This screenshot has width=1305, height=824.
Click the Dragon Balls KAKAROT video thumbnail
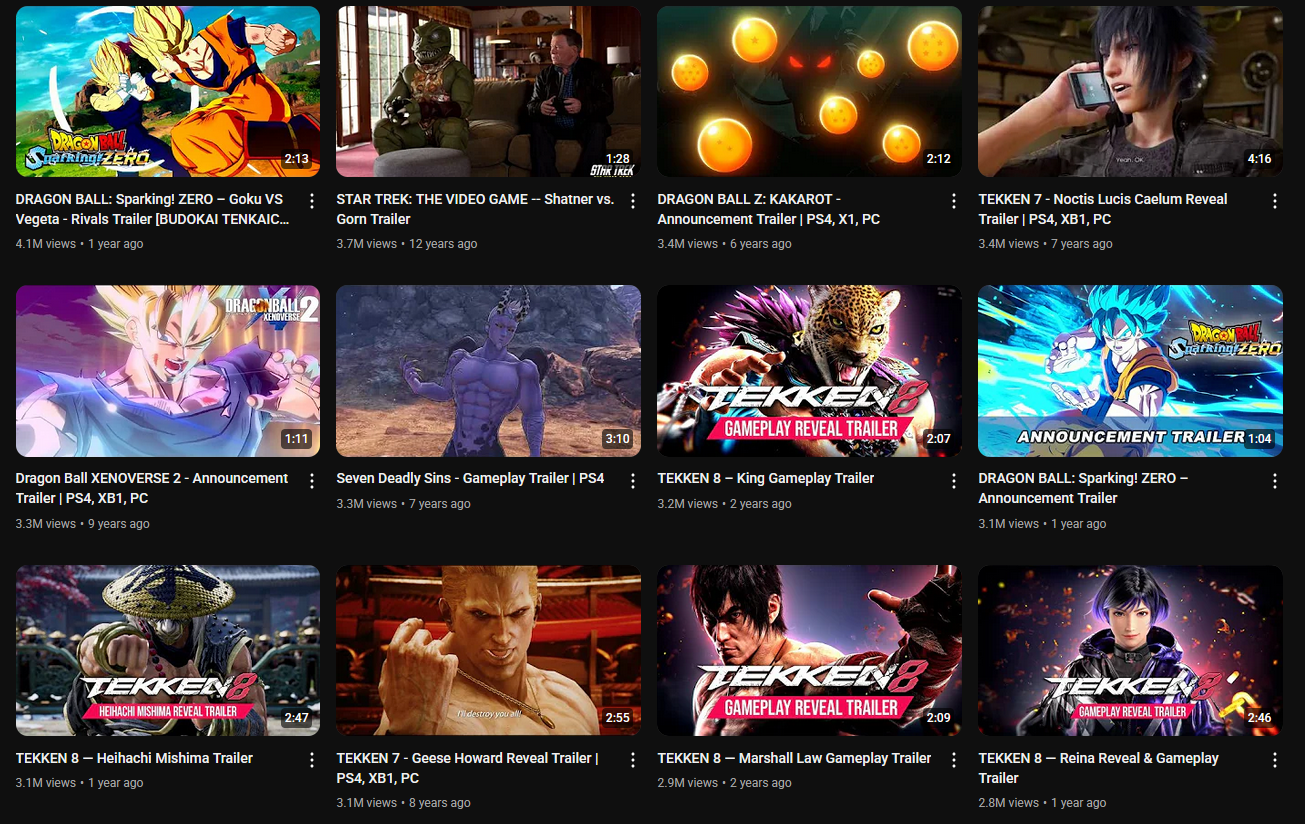click(809, 92)
